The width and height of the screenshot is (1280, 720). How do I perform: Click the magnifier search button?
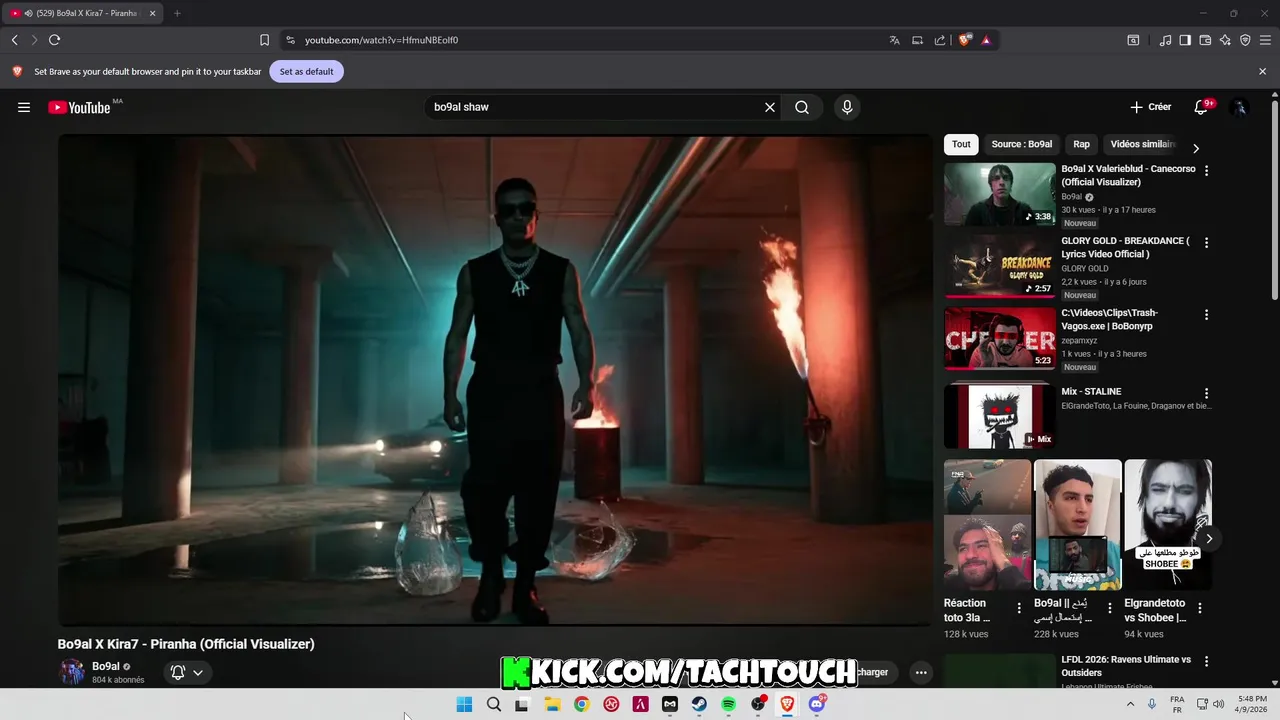(x=802, y=107)
